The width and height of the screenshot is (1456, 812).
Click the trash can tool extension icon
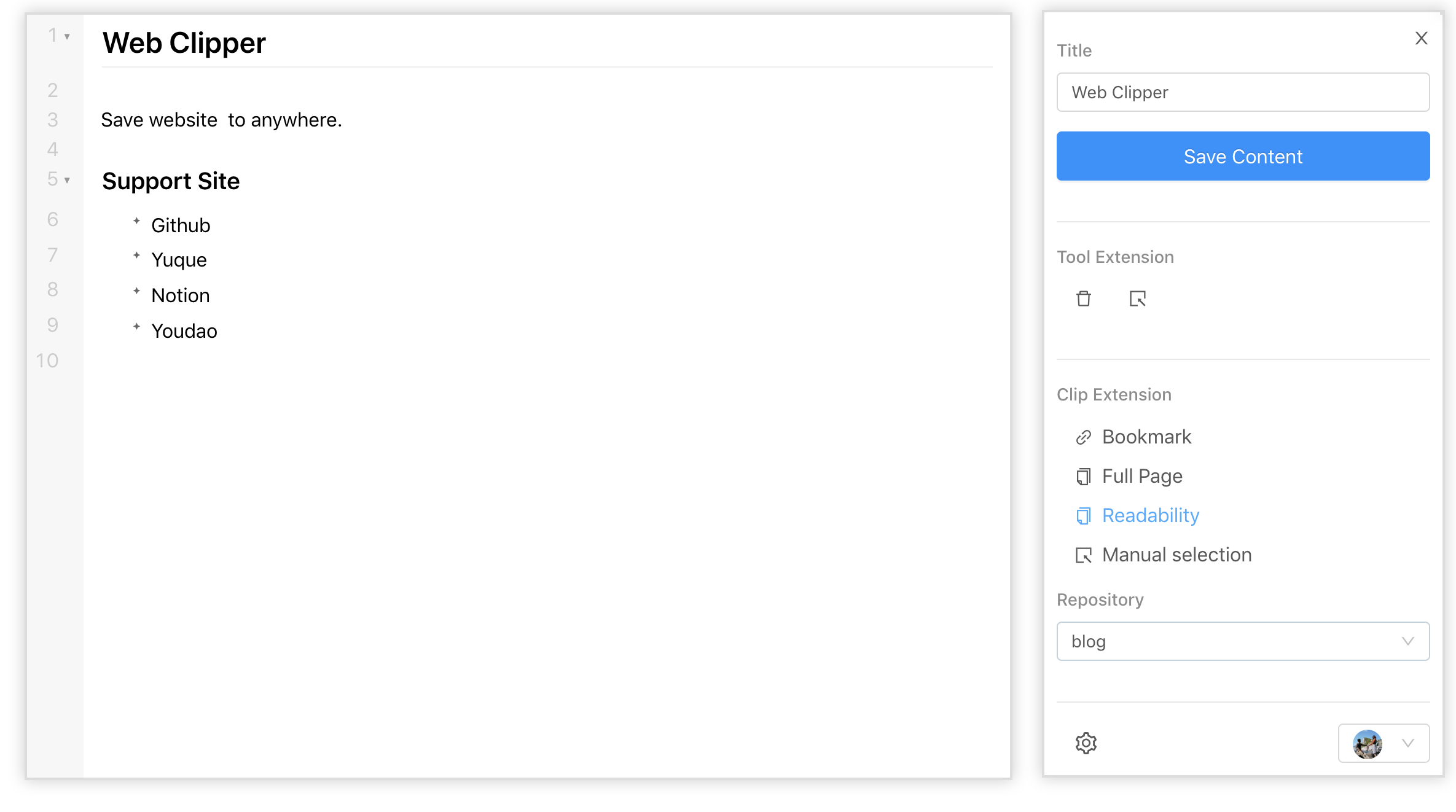click(x=1084, y=299)
